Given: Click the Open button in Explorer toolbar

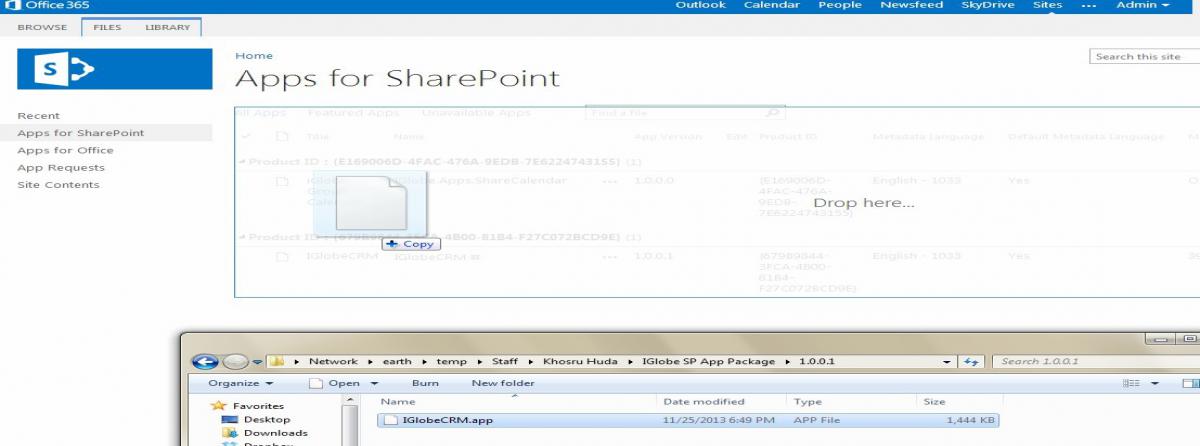Looking at the screenshot, I should tap(335, 383).
